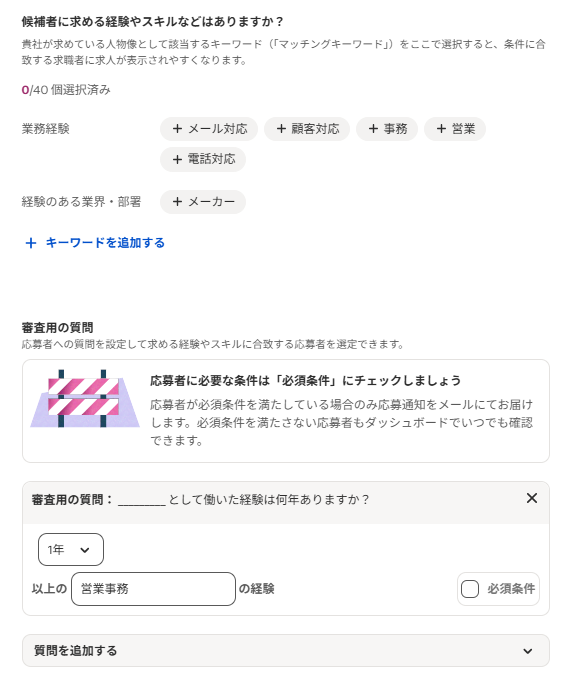Click the plus icon on 顧客対応 chip
This screenshot has width=577, height=681.
[281, 129]
